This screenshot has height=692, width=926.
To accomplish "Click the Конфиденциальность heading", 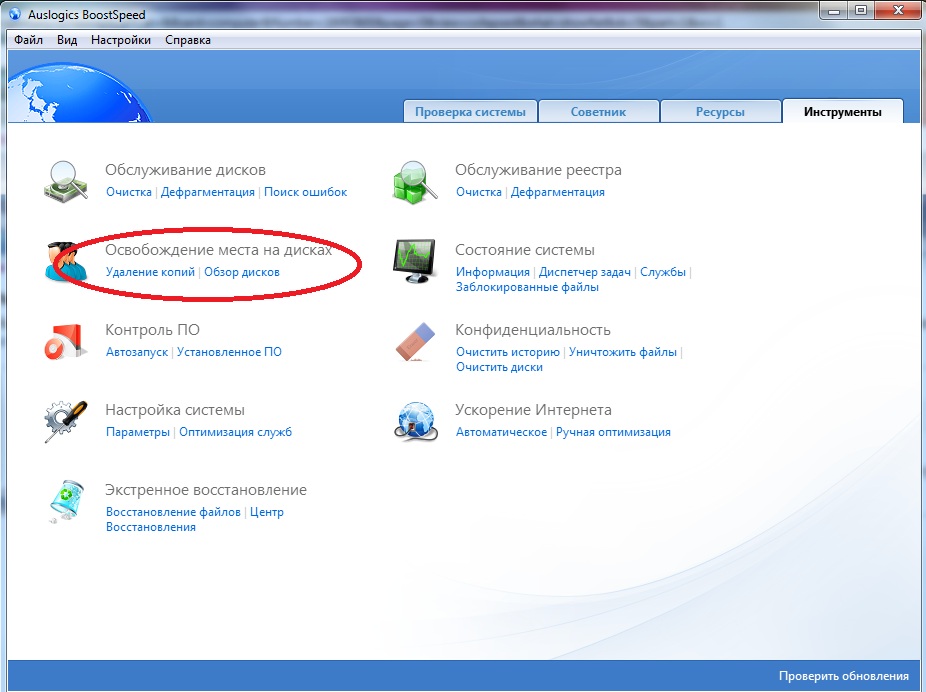I will pyautogui.click(x=533, y=330).
